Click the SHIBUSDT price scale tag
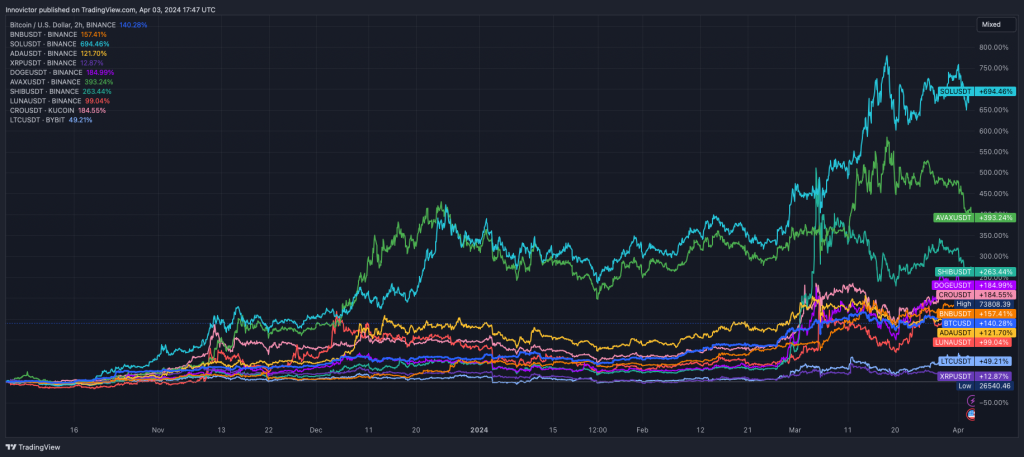Viewport: 1024px width, 457px height. (x=975, y=271)
